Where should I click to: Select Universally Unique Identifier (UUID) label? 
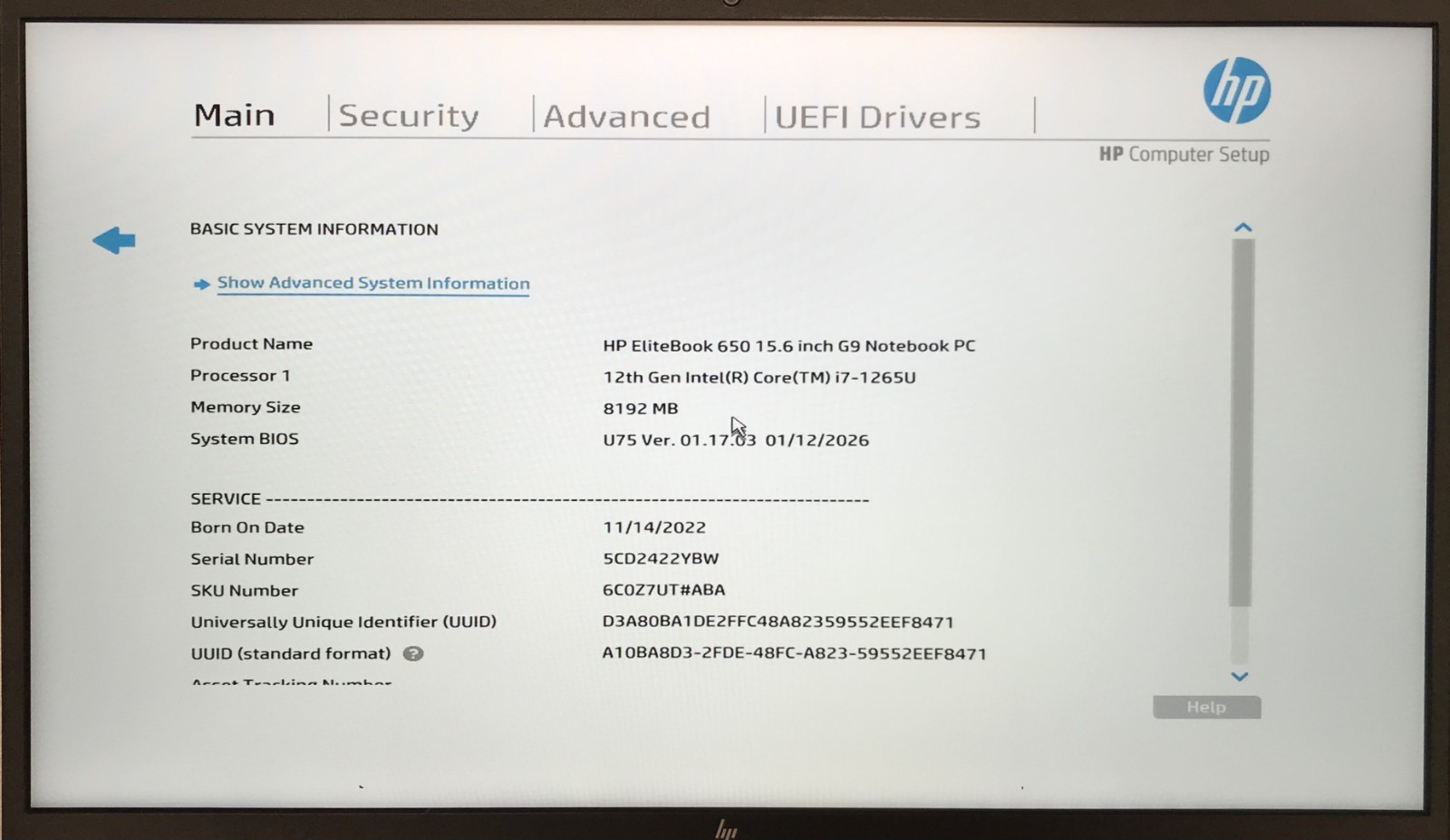(343, 622)
